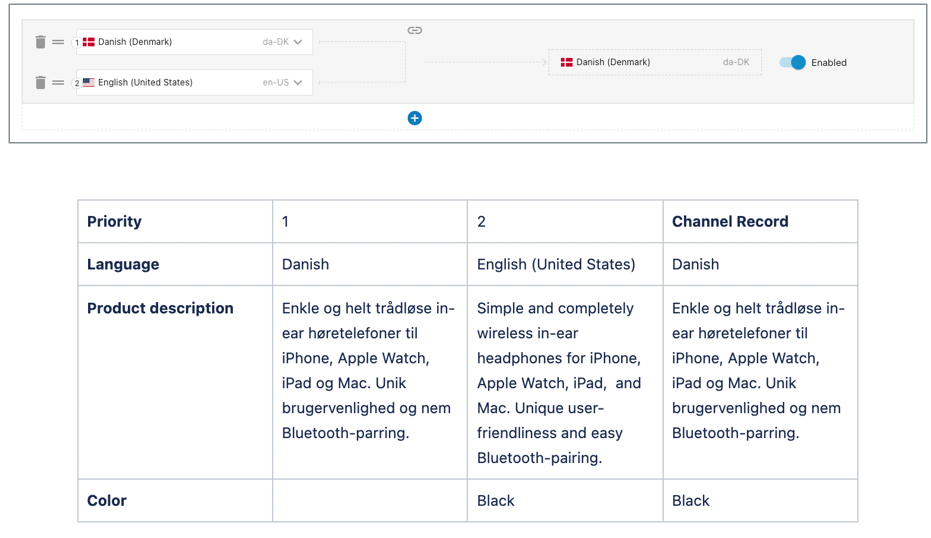Grab the drag handle of Danish row
931x538 pixels.
tap(58, 42)
